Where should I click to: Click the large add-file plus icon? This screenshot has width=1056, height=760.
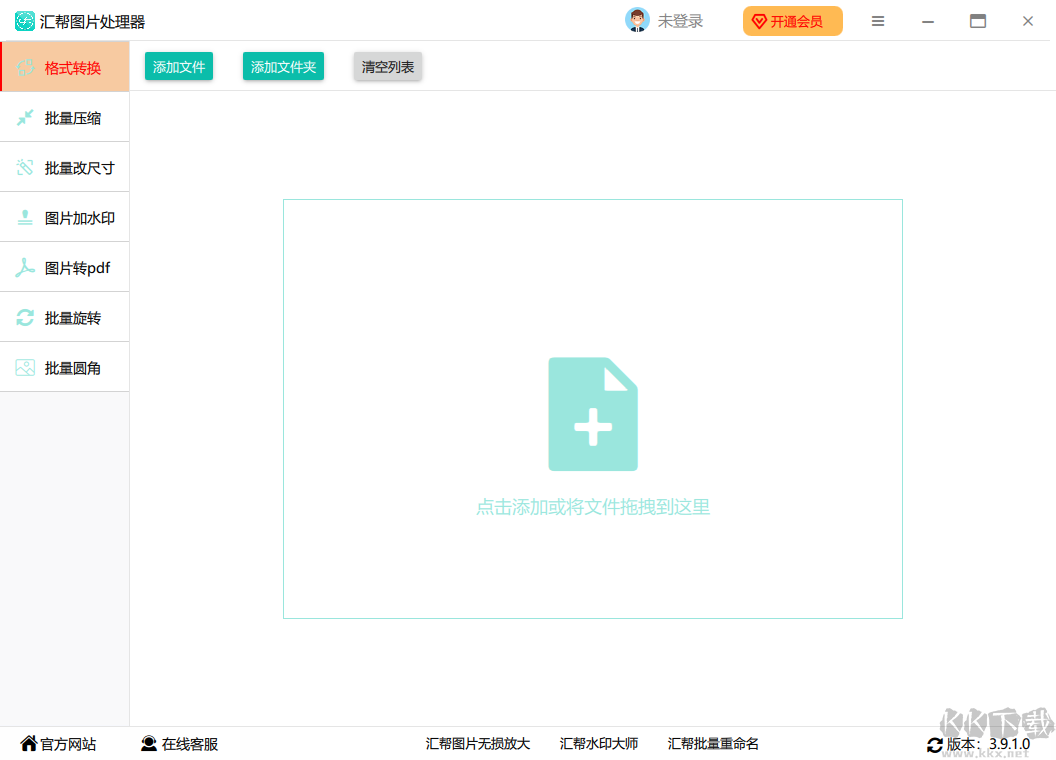point(593,414)
